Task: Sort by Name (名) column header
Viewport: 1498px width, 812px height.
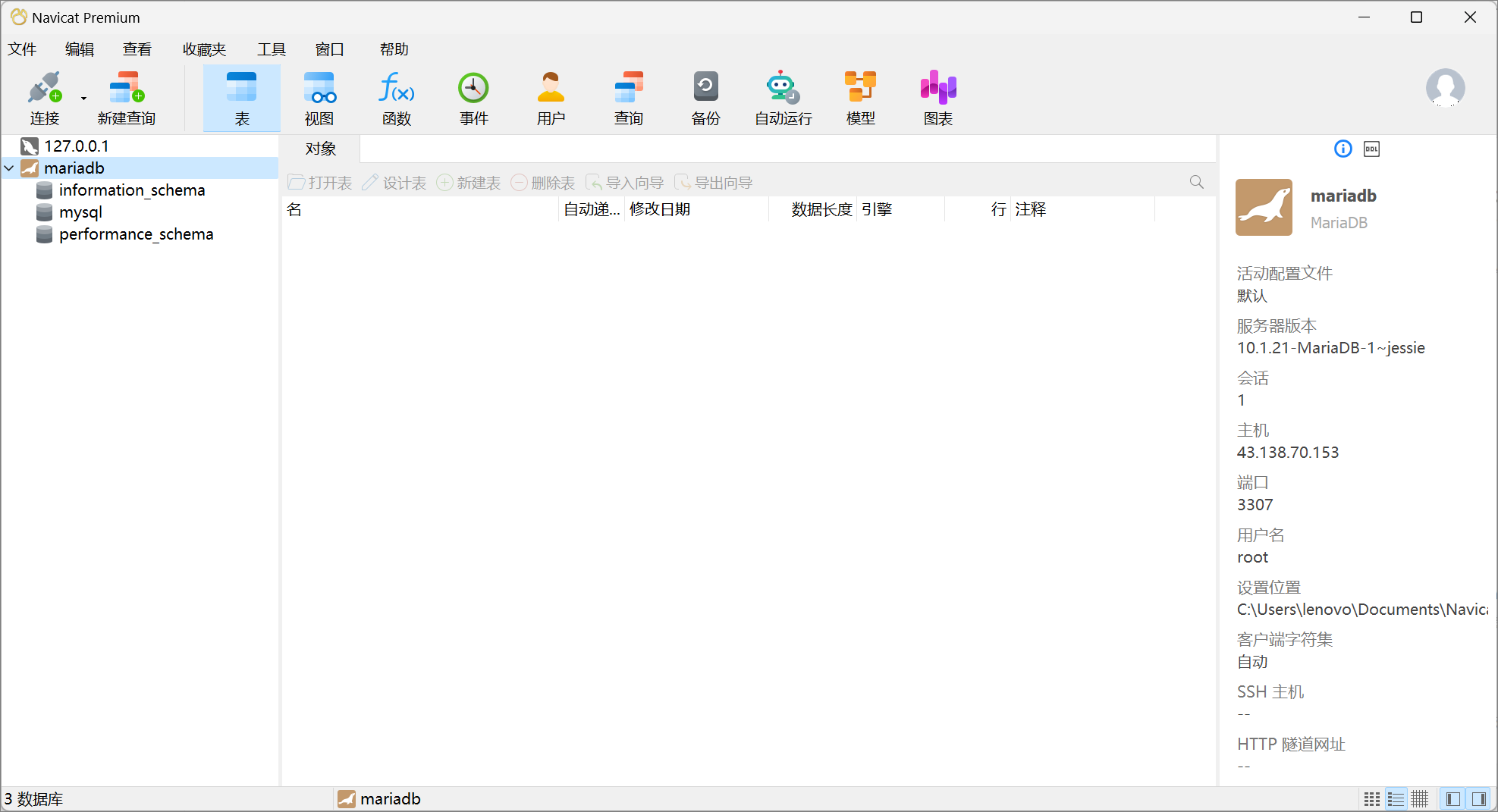Action: click(421, 209)
